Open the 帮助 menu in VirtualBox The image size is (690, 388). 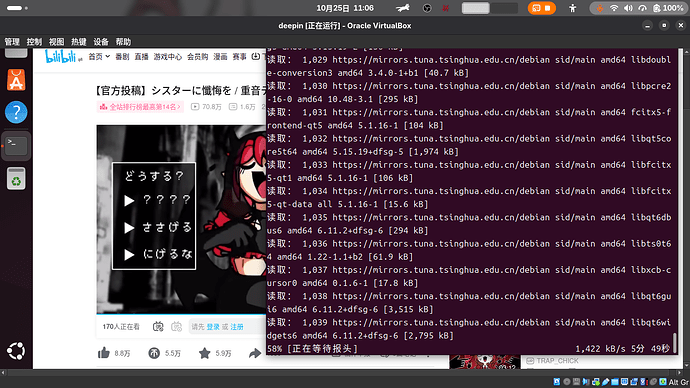(x=123, y=42)
